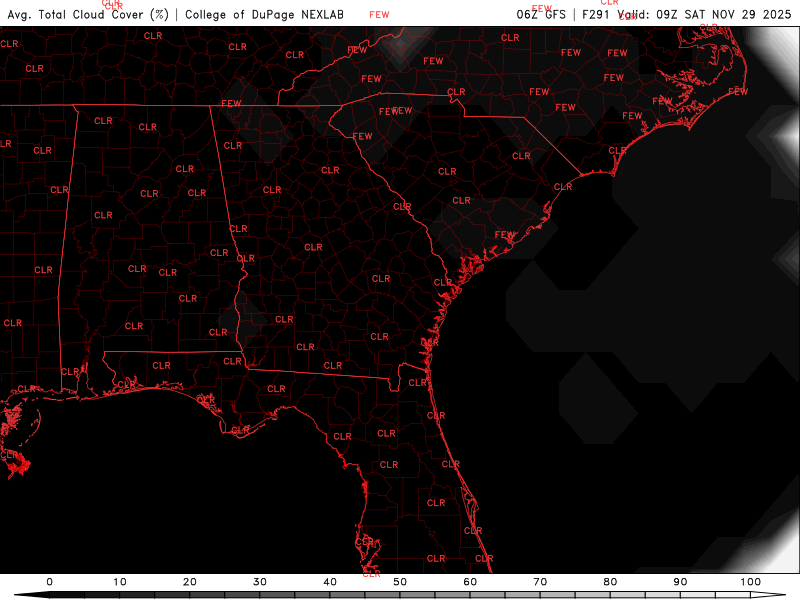
Task: Click the "06Z GFS" model run text
Action: 541,14
